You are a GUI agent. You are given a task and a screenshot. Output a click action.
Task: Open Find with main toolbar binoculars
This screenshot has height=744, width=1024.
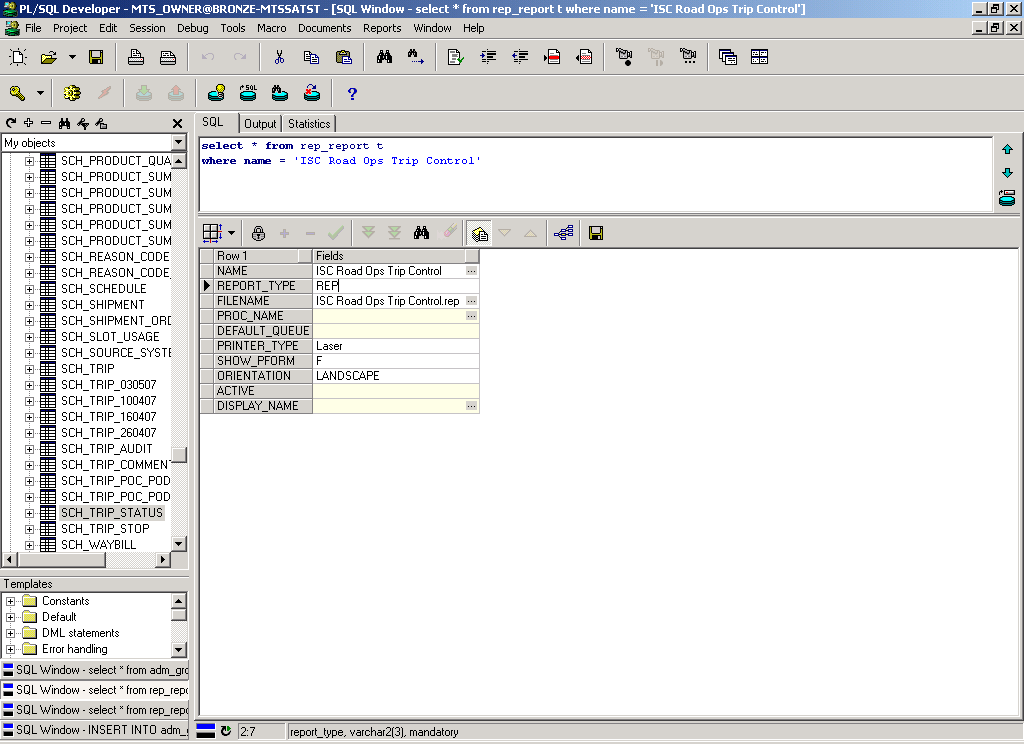[x=384, y=57]
